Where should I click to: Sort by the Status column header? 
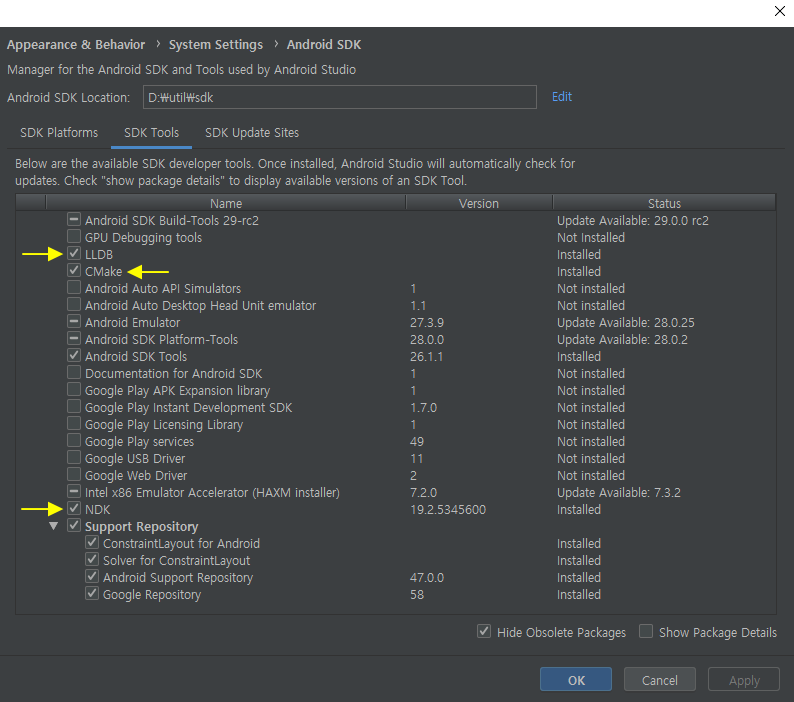point(664,203)
